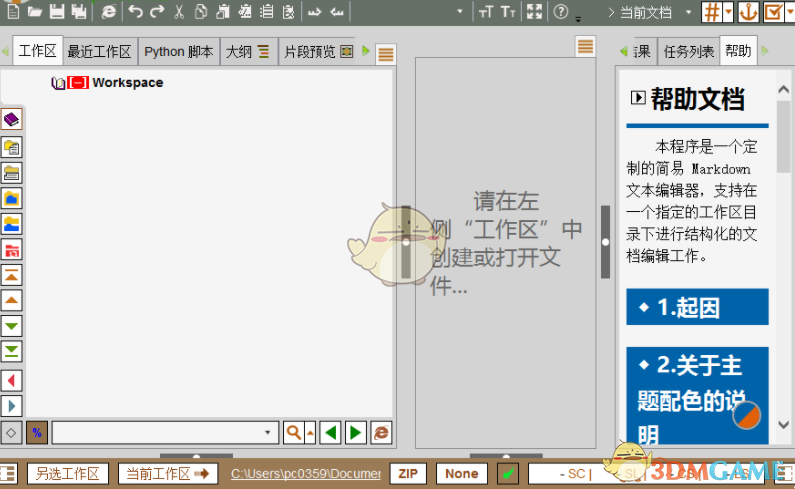The width and height of the screenshot is (795, 489).
Task: Click the purple book sidebar icon
Action: (x=12, y=120)
